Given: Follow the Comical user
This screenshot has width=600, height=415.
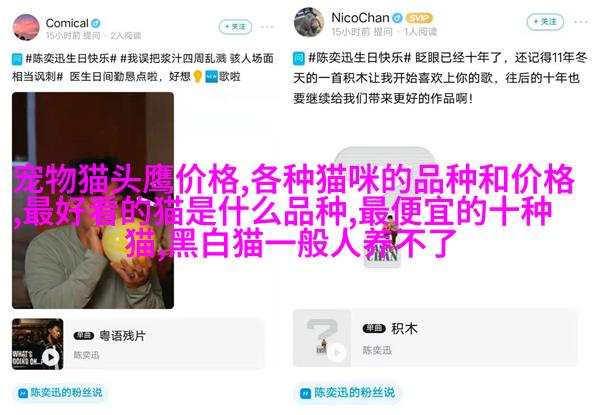Looking at the screenshot, I should coord(235,26).
